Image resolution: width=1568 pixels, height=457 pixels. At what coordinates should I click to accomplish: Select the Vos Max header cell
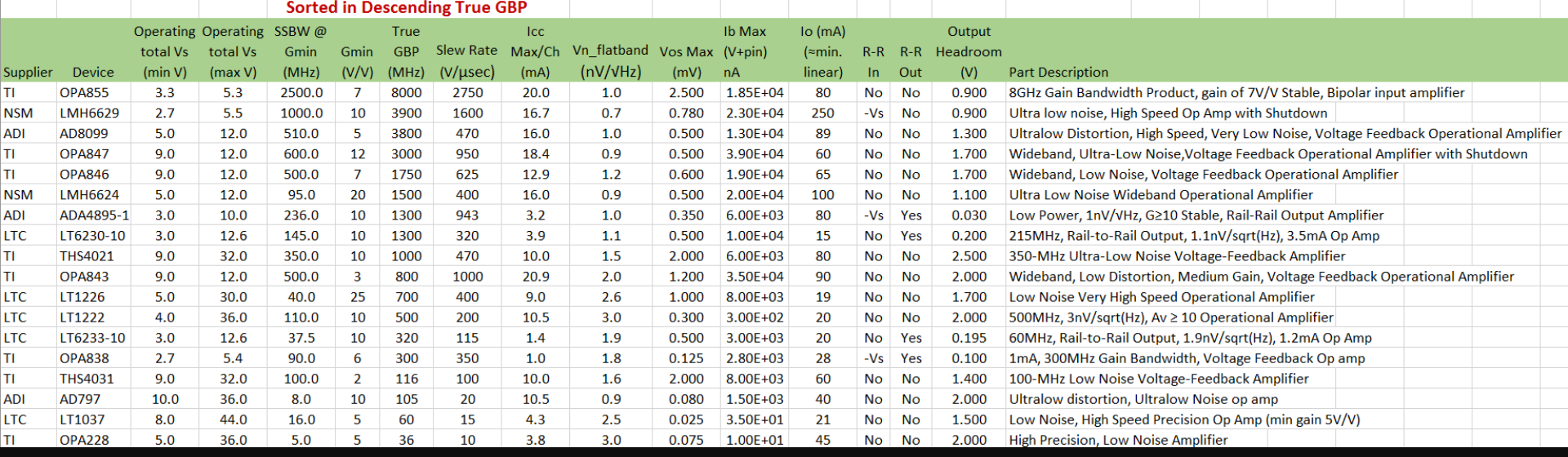pyautogui.click(x=686, y=51)
